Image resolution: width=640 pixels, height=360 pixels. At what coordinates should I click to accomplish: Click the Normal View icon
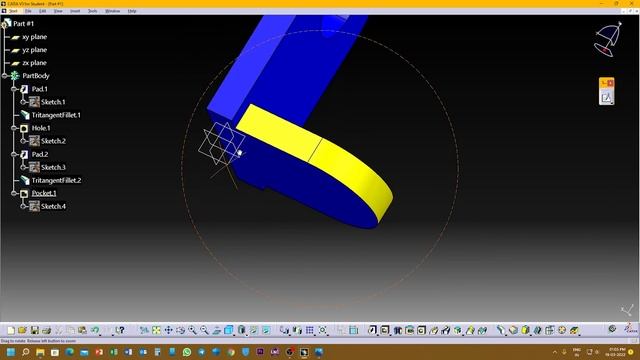pyautogui.click(x=217, y=330)
